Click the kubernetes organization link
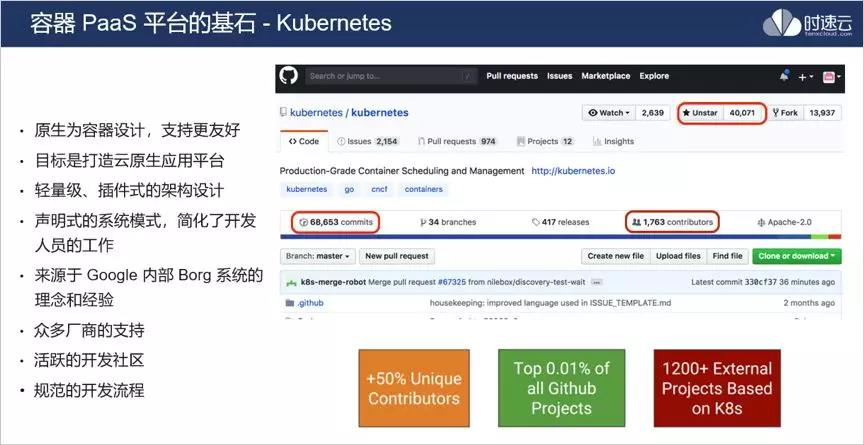The height and width of the screenshot is (445, 864). 316,112
